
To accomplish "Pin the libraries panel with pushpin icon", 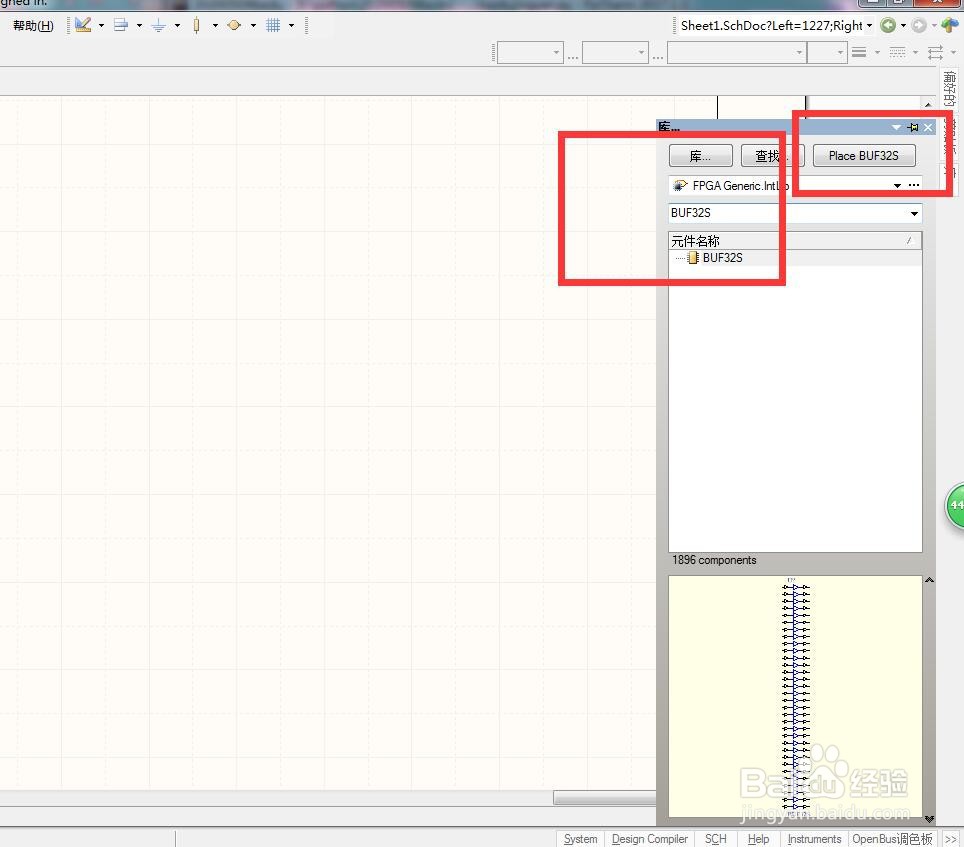I will click(913, 127).
